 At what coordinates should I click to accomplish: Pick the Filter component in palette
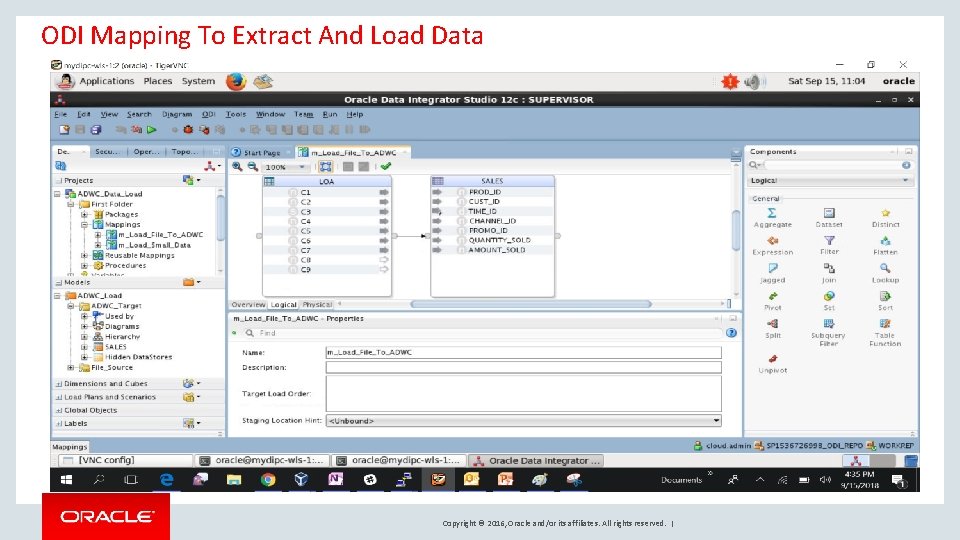click(x=829, y=241)
